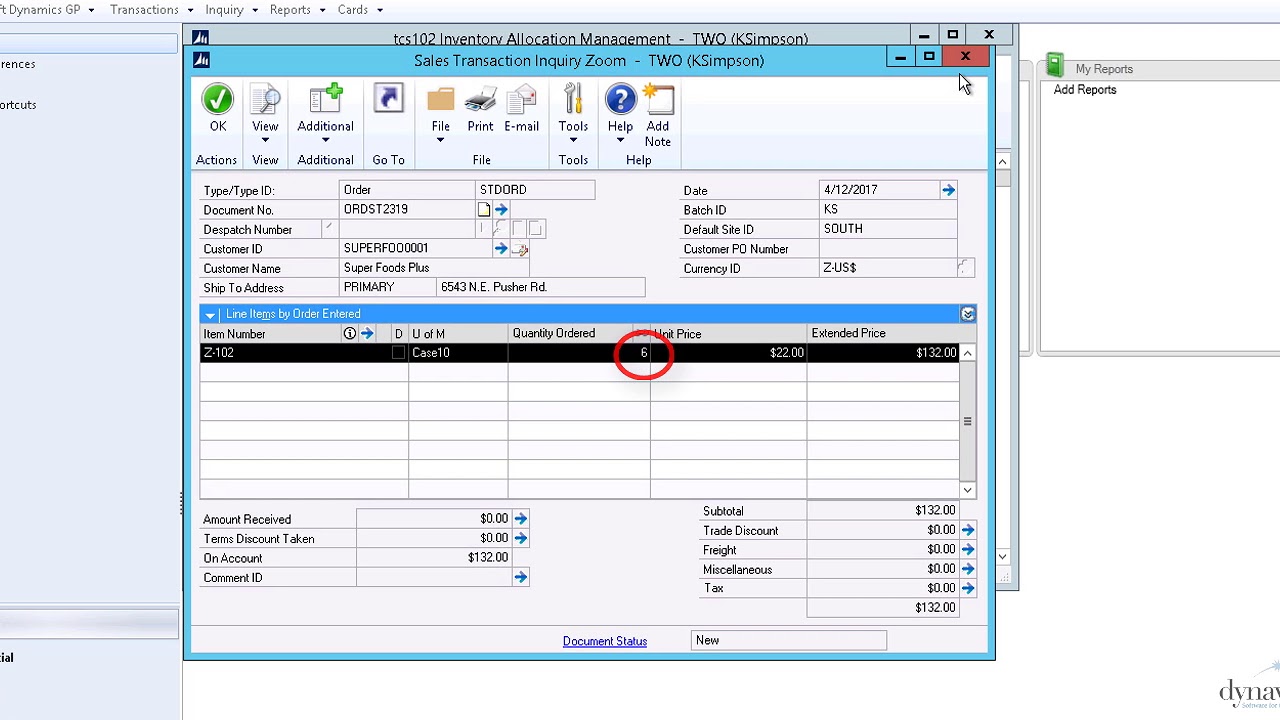
Task: Click the Case10 U of M cell
Action: click(x=458, y=353)
